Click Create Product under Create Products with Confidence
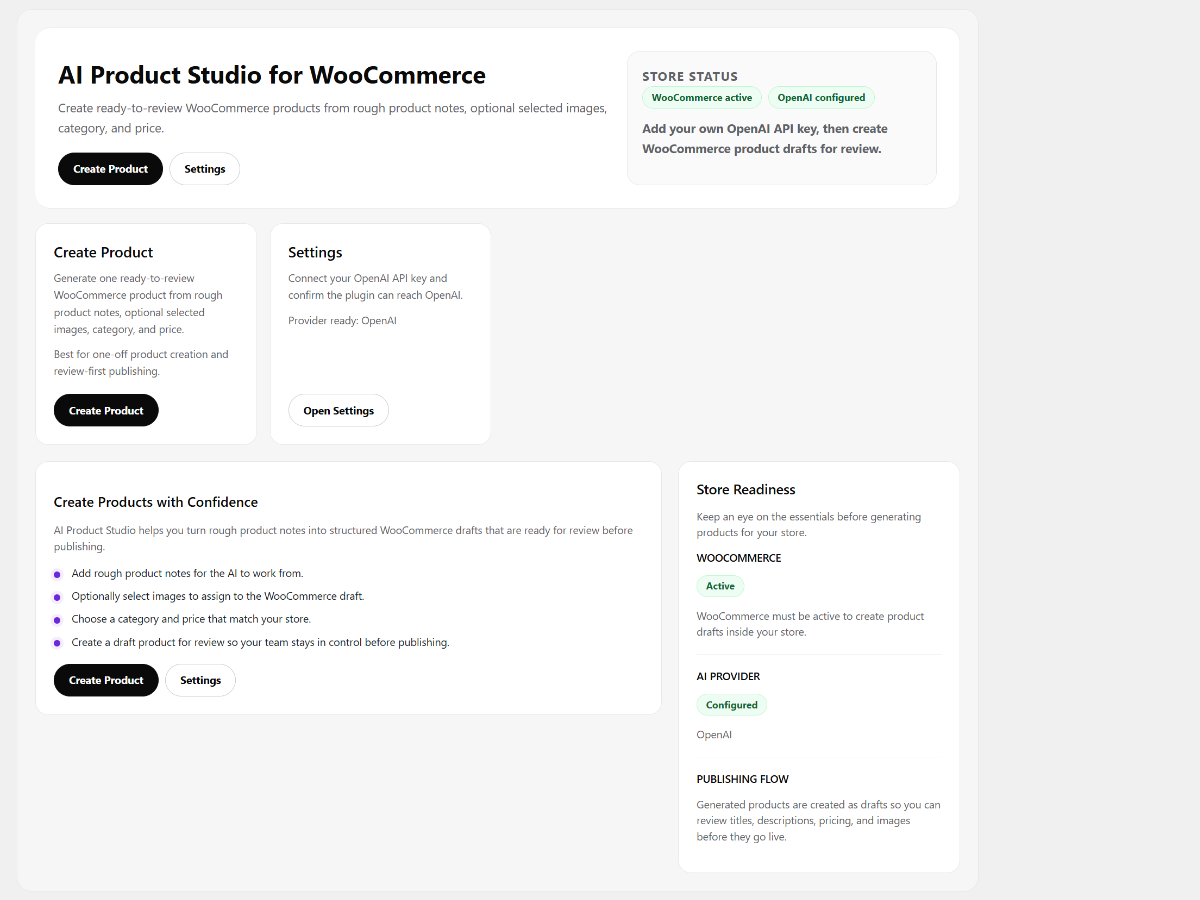The width and height of the screenshot is (1200, 900). [x=106, y=680]
